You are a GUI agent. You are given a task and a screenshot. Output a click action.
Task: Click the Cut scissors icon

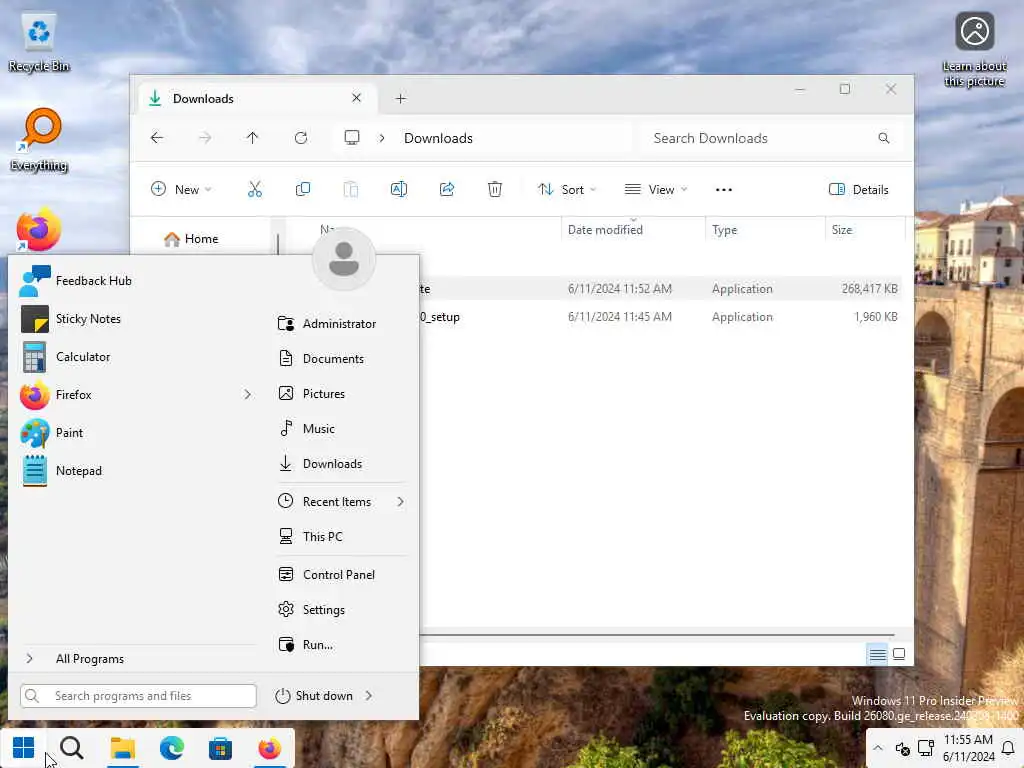tap(255, 189)
